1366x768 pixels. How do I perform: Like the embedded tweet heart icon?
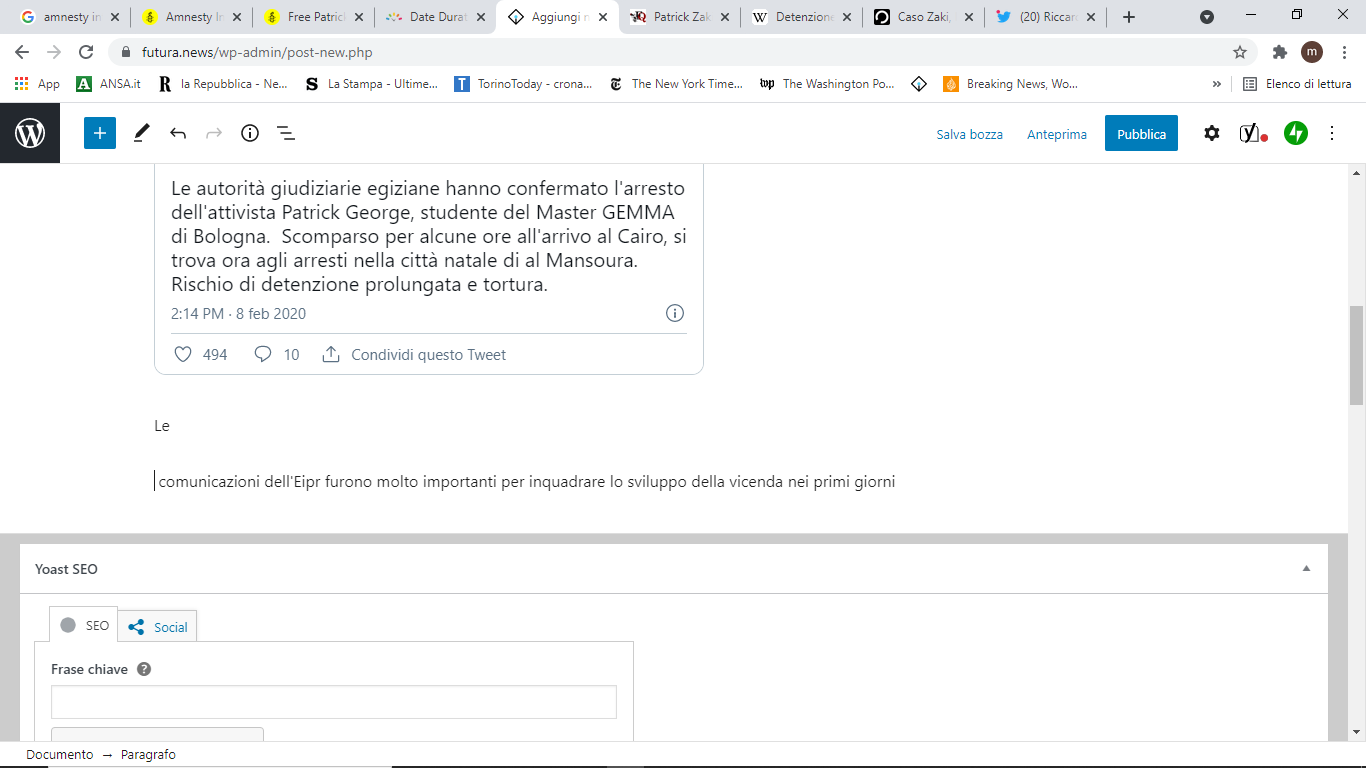pyautogui.click(x=183, y=354)
